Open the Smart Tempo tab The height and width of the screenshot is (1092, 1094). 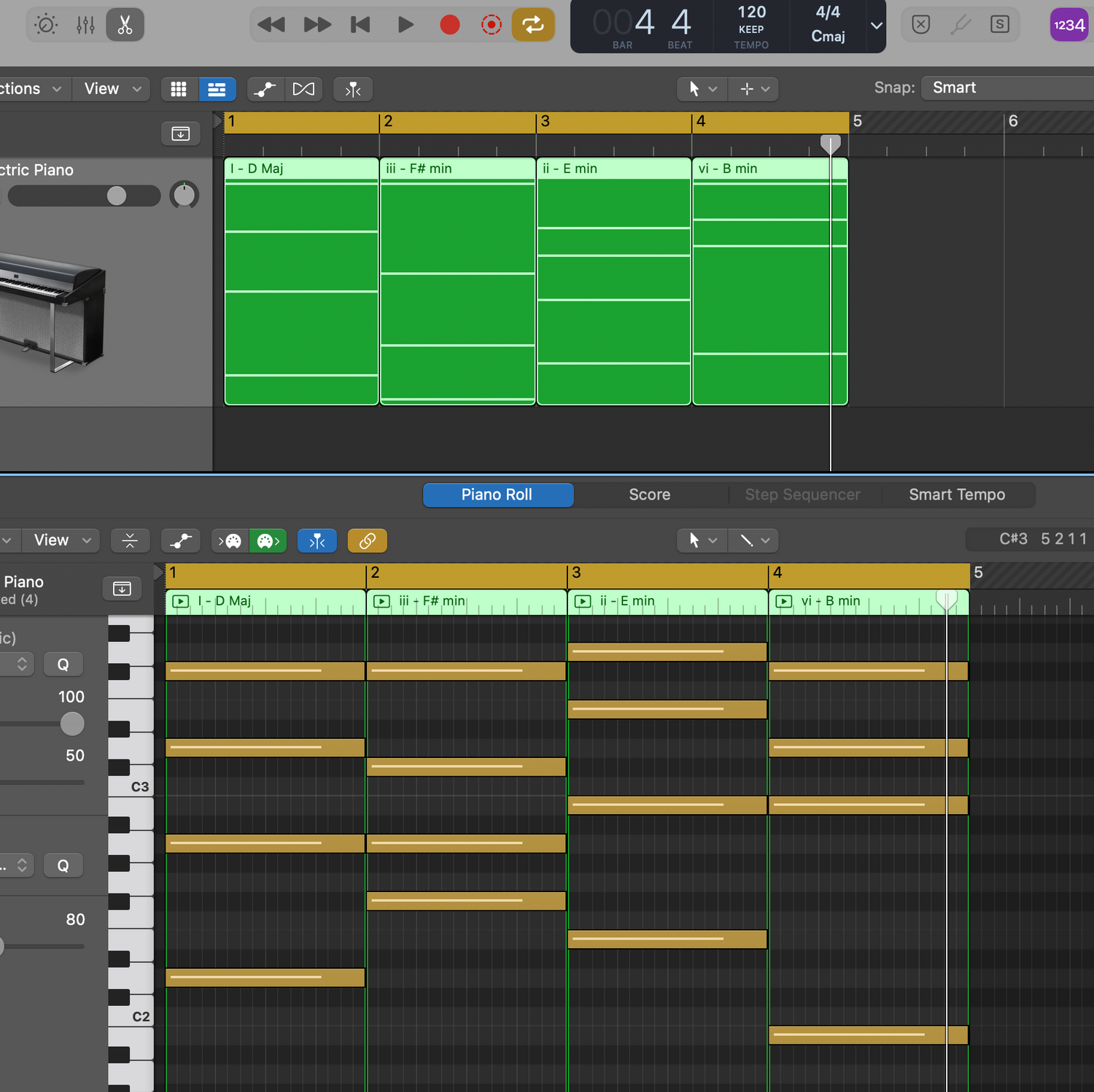(956, 495)
